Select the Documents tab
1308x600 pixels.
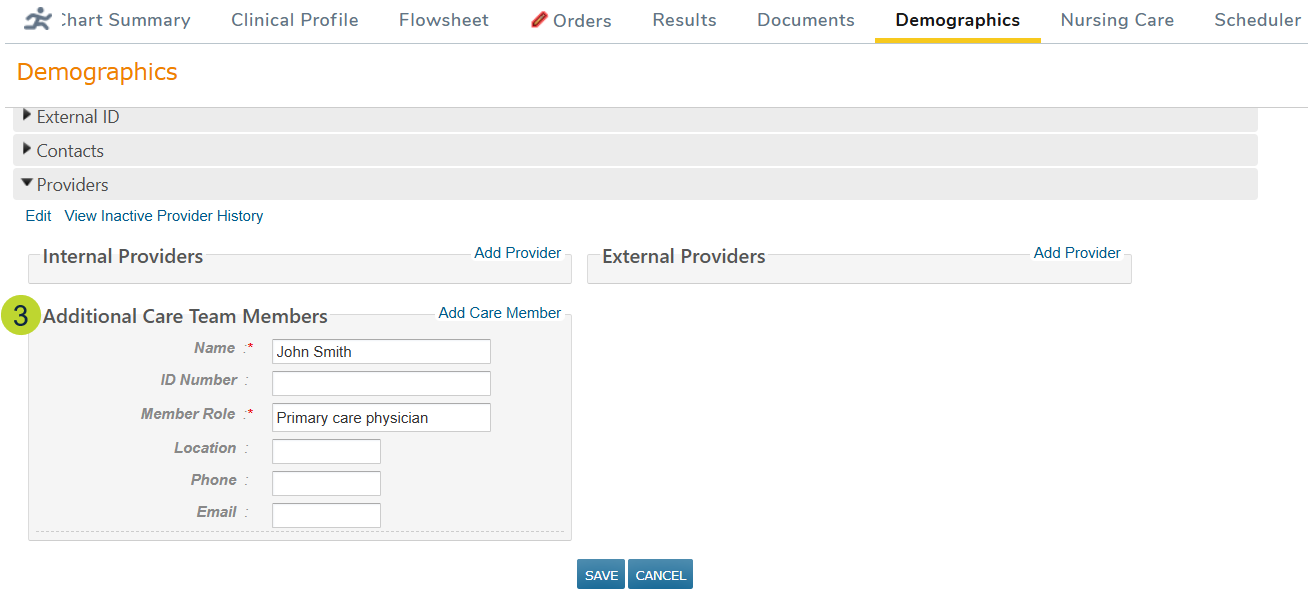805,20
